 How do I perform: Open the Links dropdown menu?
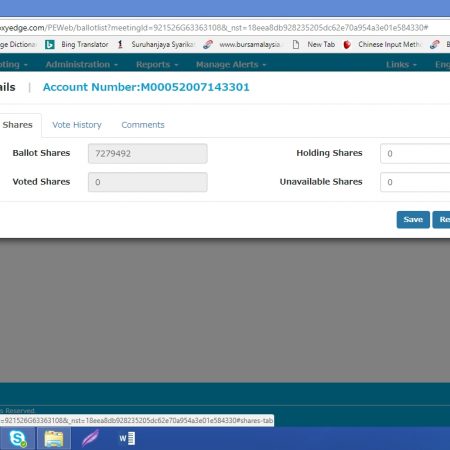[x=401, y=64]
